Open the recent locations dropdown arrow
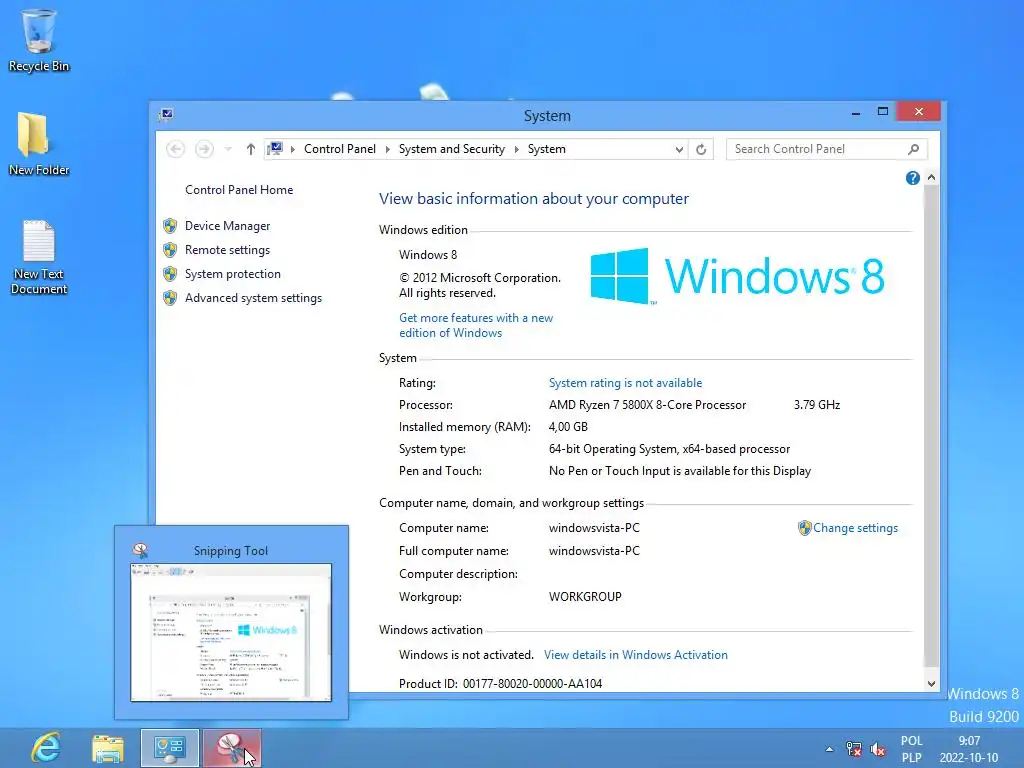The image size is (1024, 768). coord(228,150)
